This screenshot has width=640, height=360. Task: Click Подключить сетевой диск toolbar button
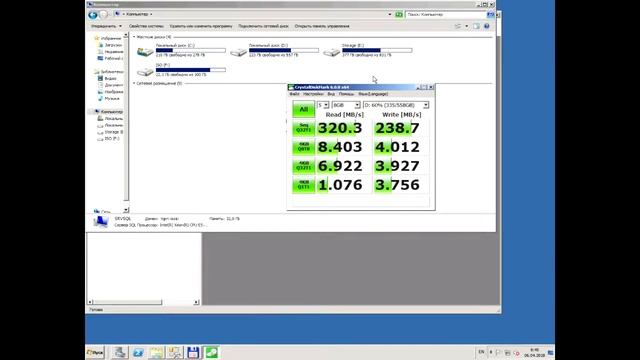[263, 26]
